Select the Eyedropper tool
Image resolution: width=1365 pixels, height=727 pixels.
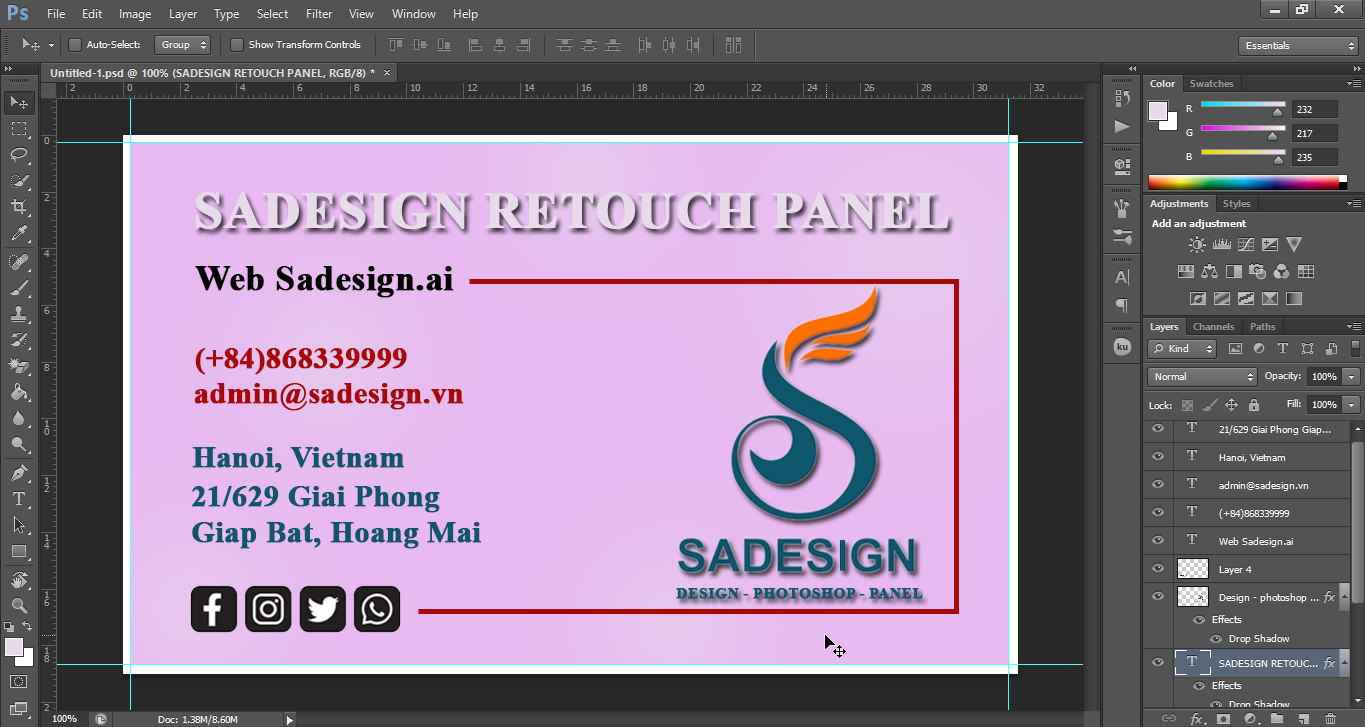point(18,234)
